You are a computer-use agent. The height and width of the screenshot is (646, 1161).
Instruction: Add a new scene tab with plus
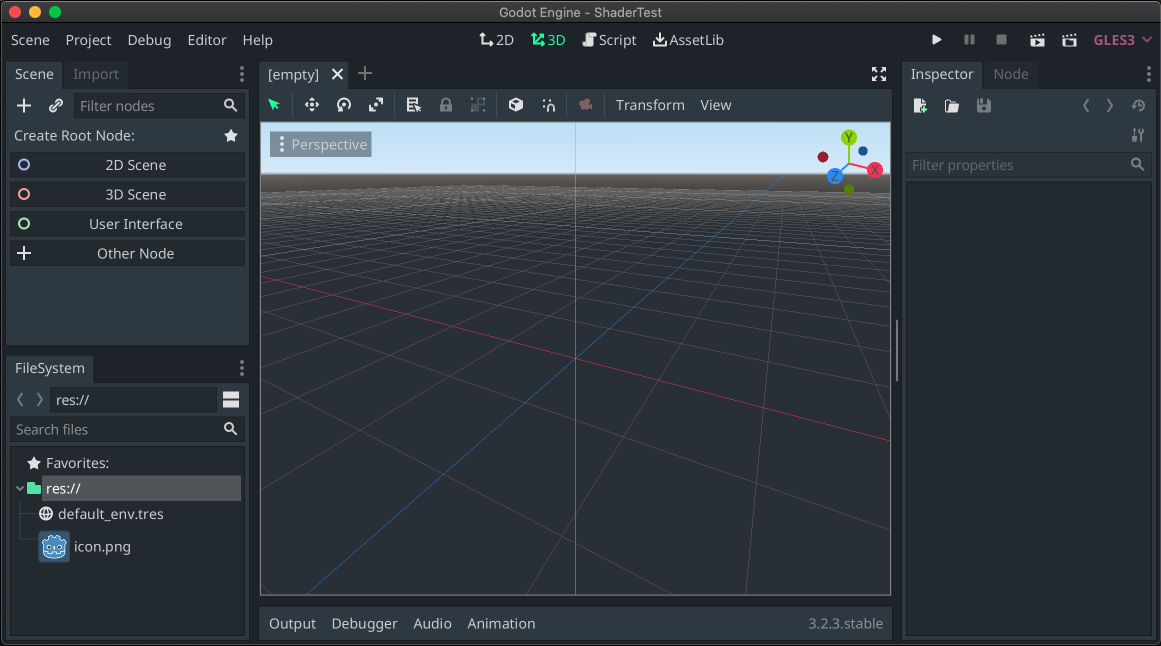365,73
